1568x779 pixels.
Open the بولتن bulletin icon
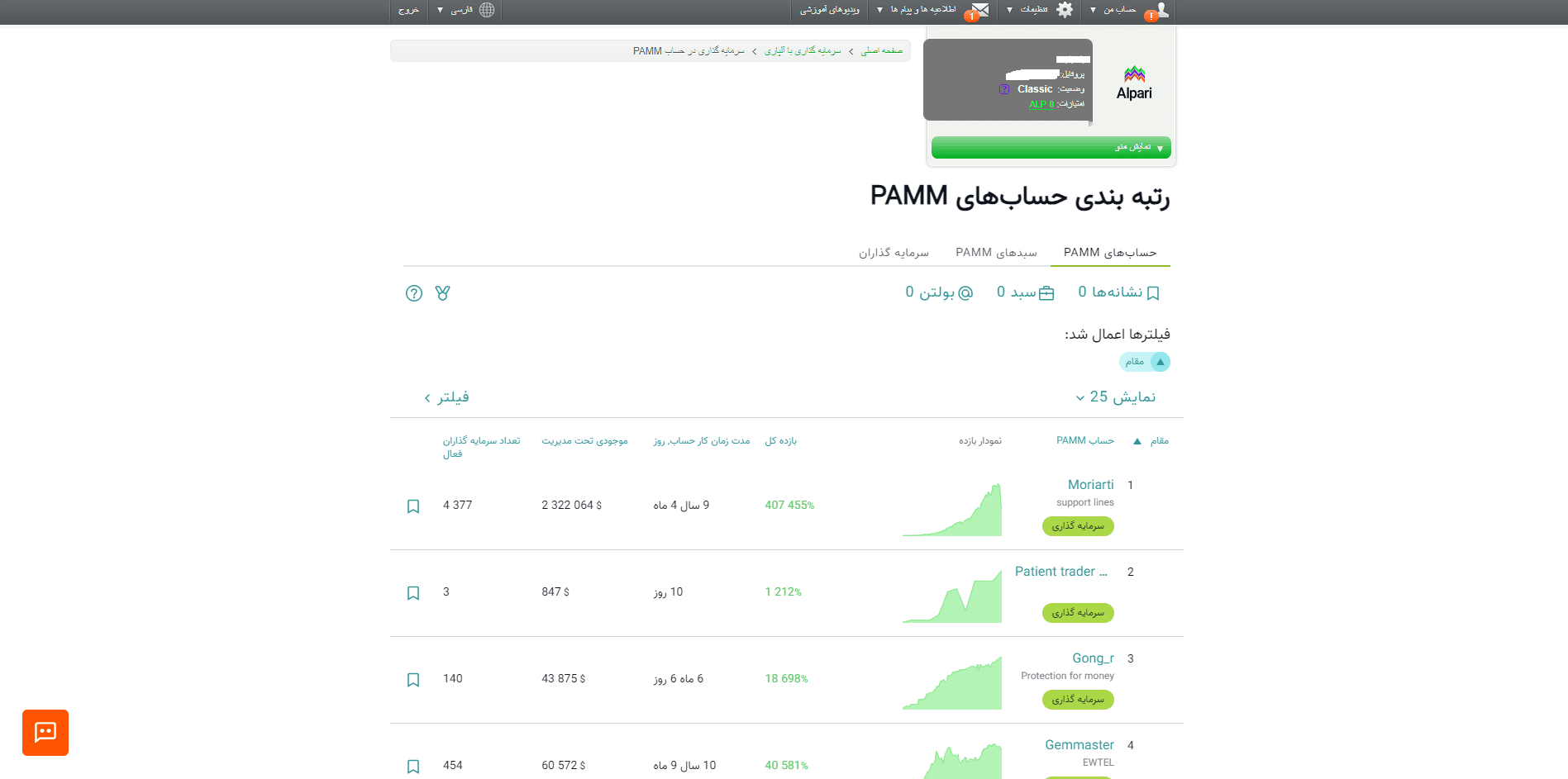pos(965,292)
